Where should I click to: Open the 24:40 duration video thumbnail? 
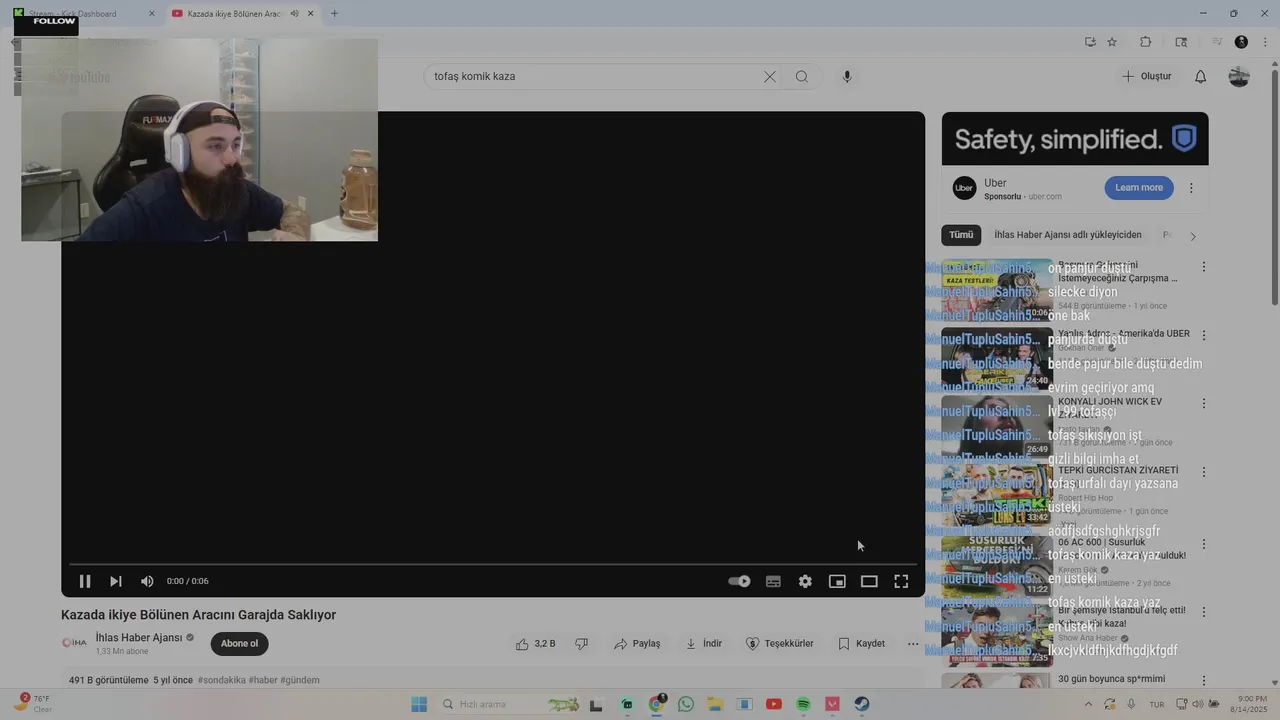(997, 359)
